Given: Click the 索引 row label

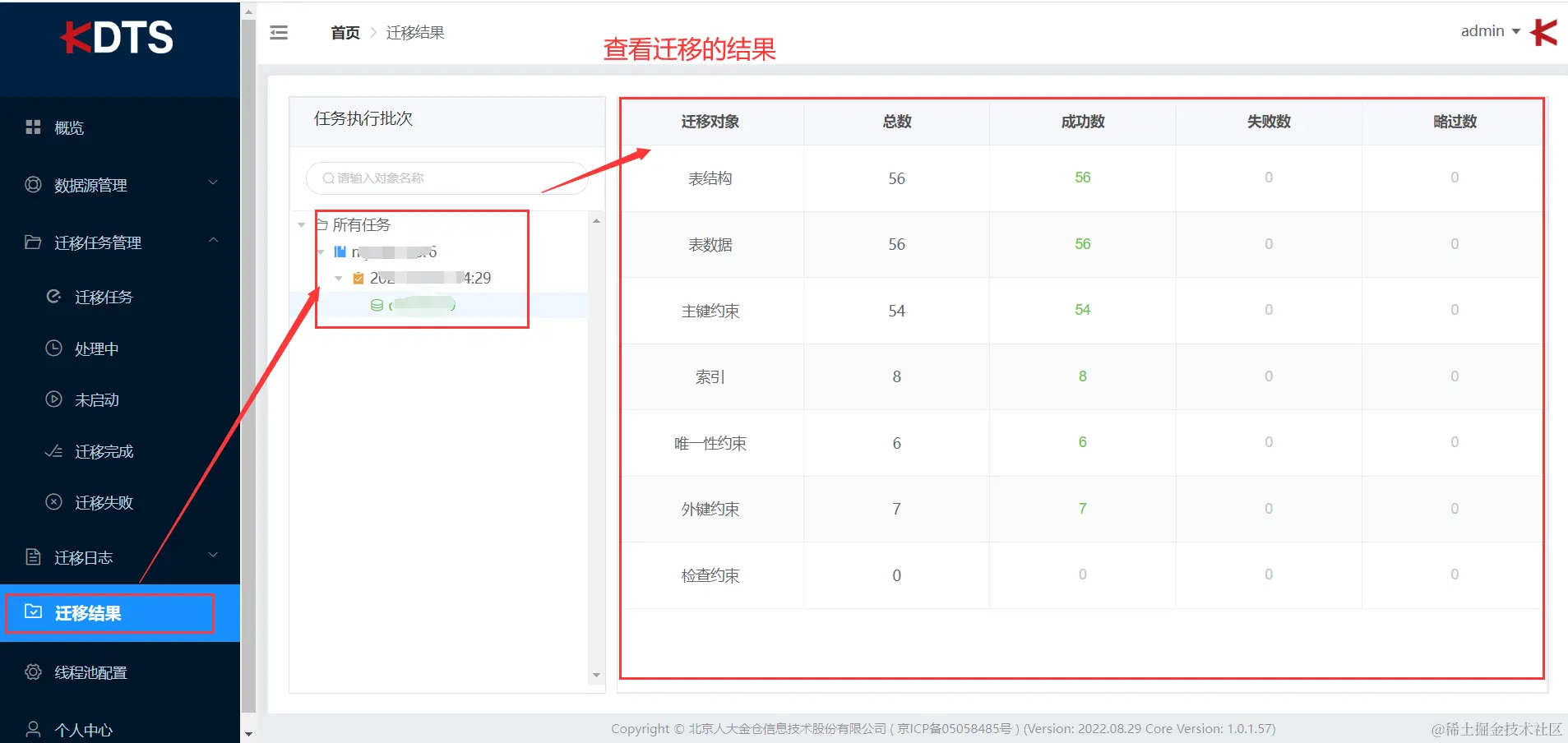Looking at the screenshot, I should (710, 377).
